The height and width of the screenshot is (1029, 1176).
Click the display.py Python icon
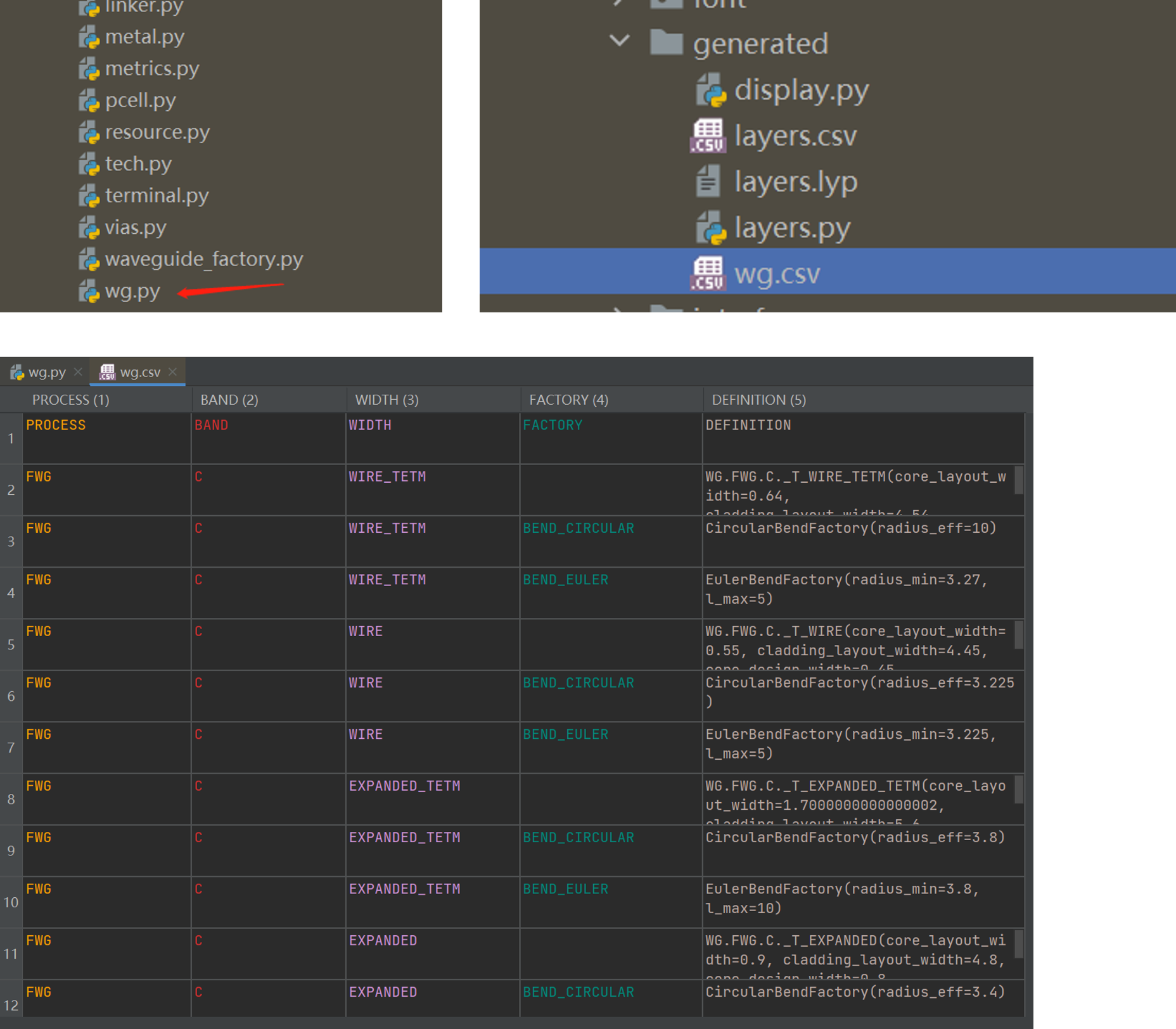point(710,90)
